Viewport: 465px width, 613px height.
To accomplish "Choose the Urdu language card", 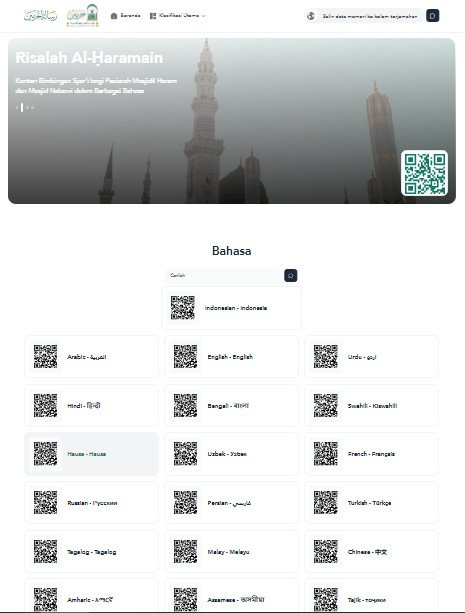I will click(x=372, y=357).
